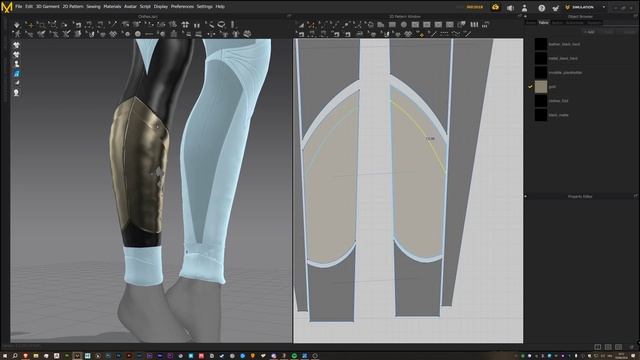Switch to Scene tab in Object Browser
This screenshot has height=360, width=640.
tap(531, 23)
